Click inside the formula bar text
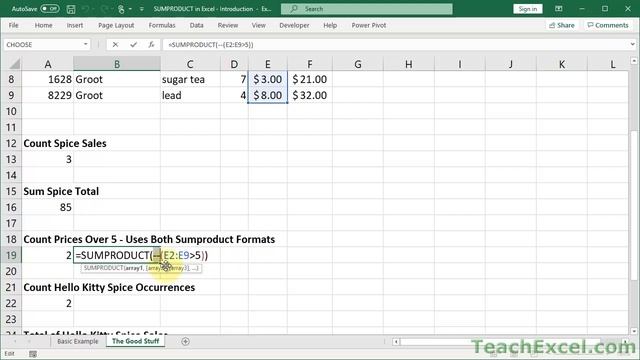This screenshot has height=360, width=640. [x=211, y=44]
